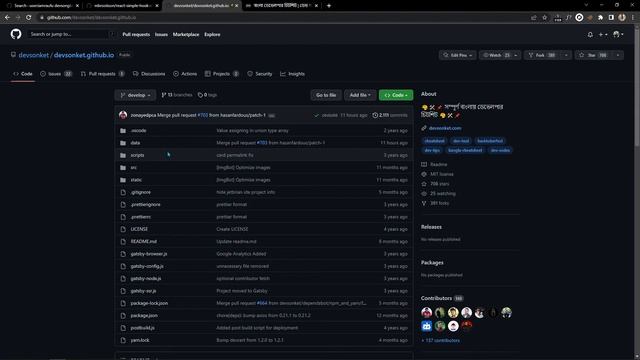This screenshot has height=360, width=640.
Task: Click the Go to file button
Action: click(326, 95)
